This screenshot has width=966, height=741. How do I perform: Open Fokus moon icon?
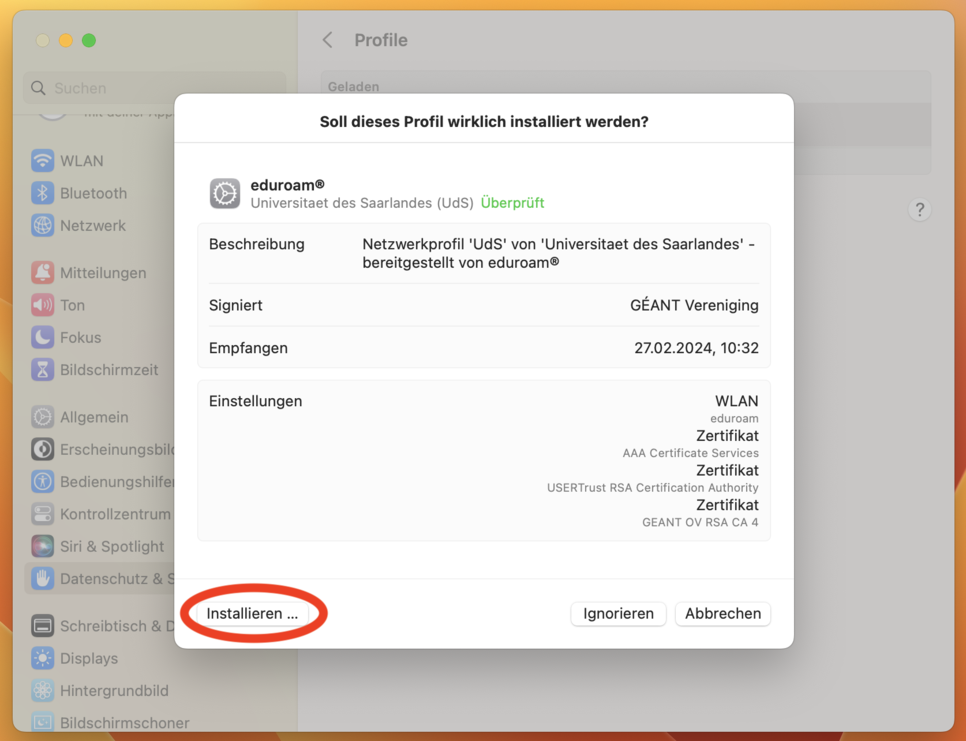[x=43, y=338]
